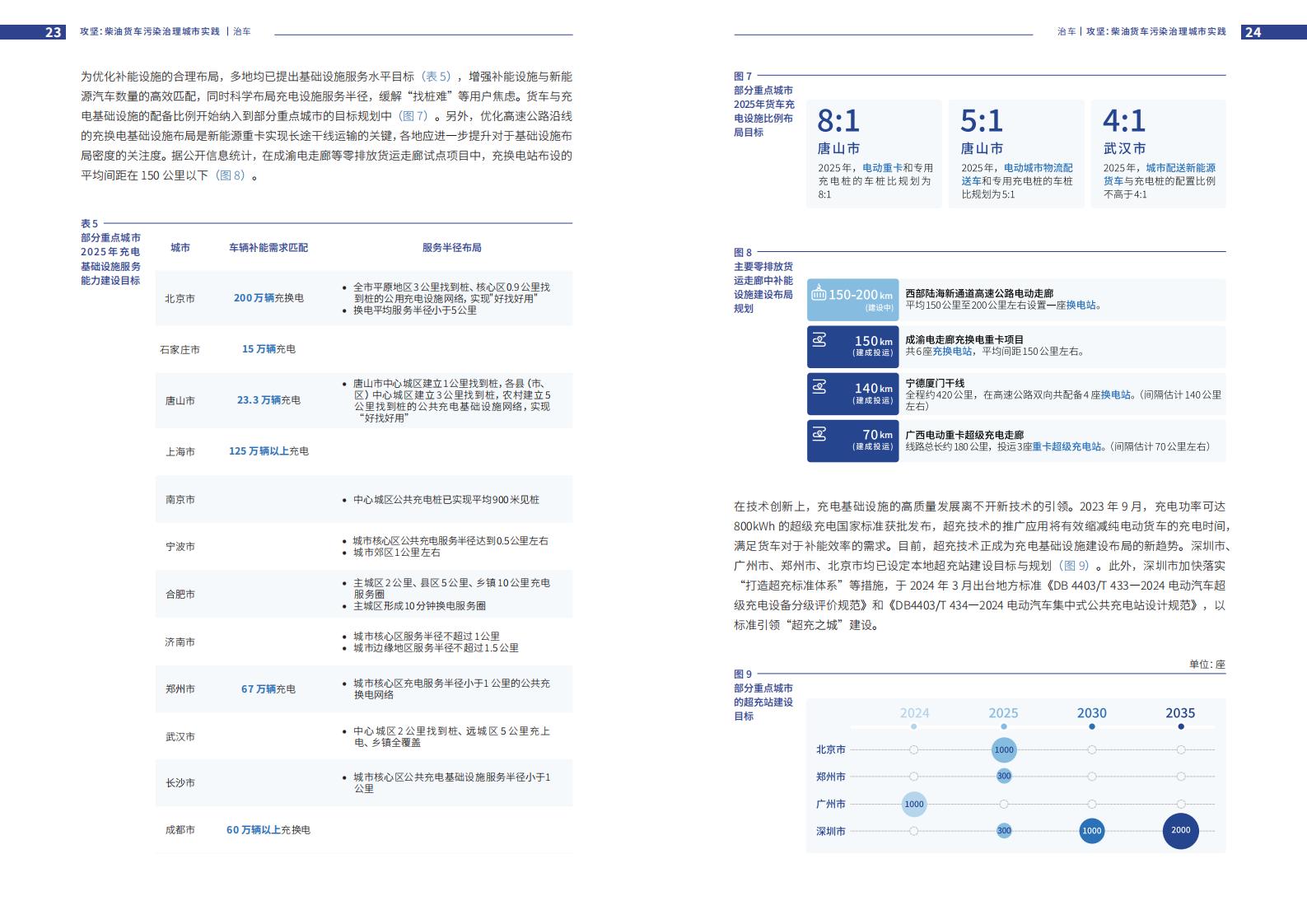This screenshot has width=1307, height=924.
Task: Follow the (图 8) reference in the first paragraph
Action: point(231,175)
